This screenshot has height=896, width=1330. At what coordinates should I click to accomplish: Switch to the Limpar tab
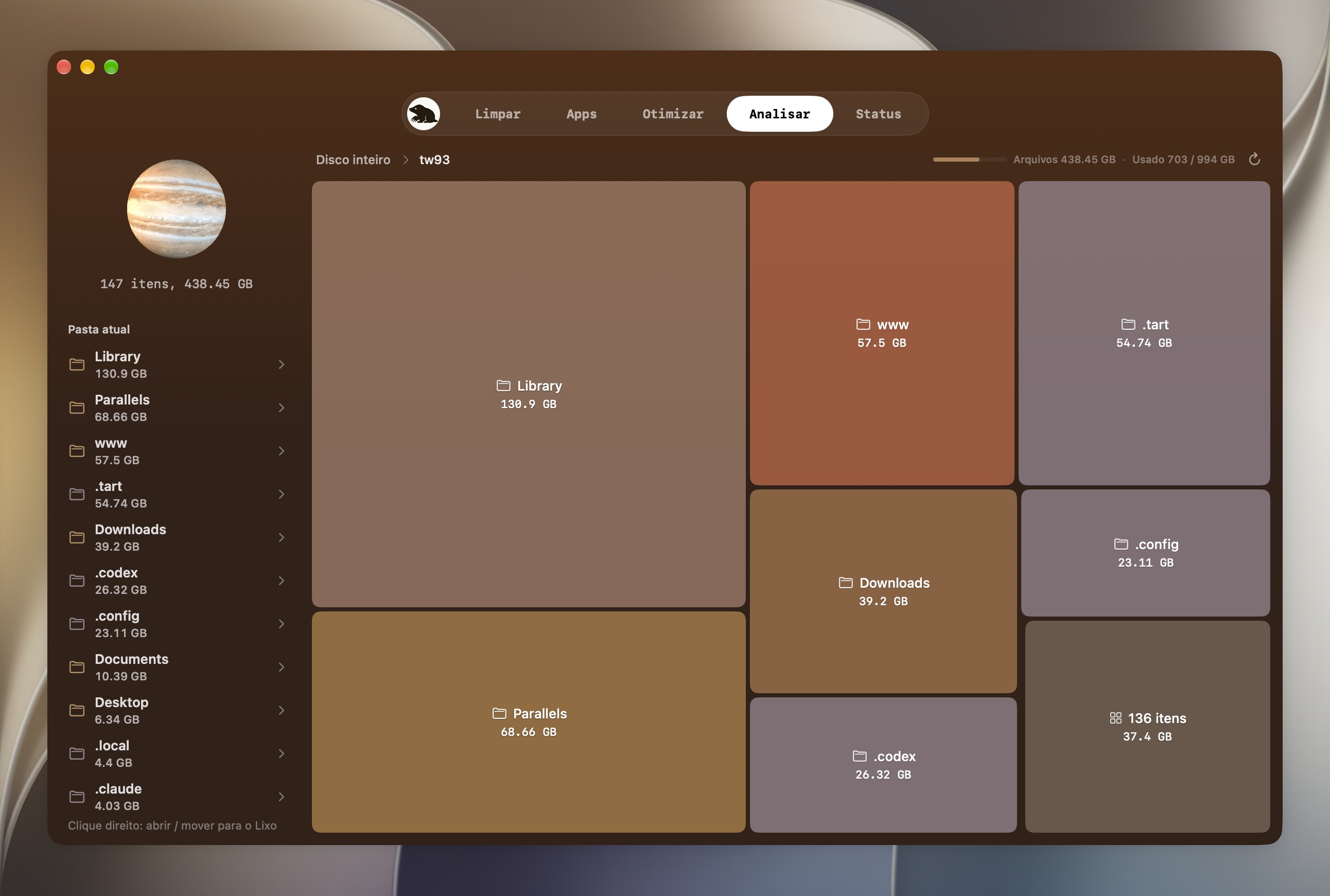[498, 114]
